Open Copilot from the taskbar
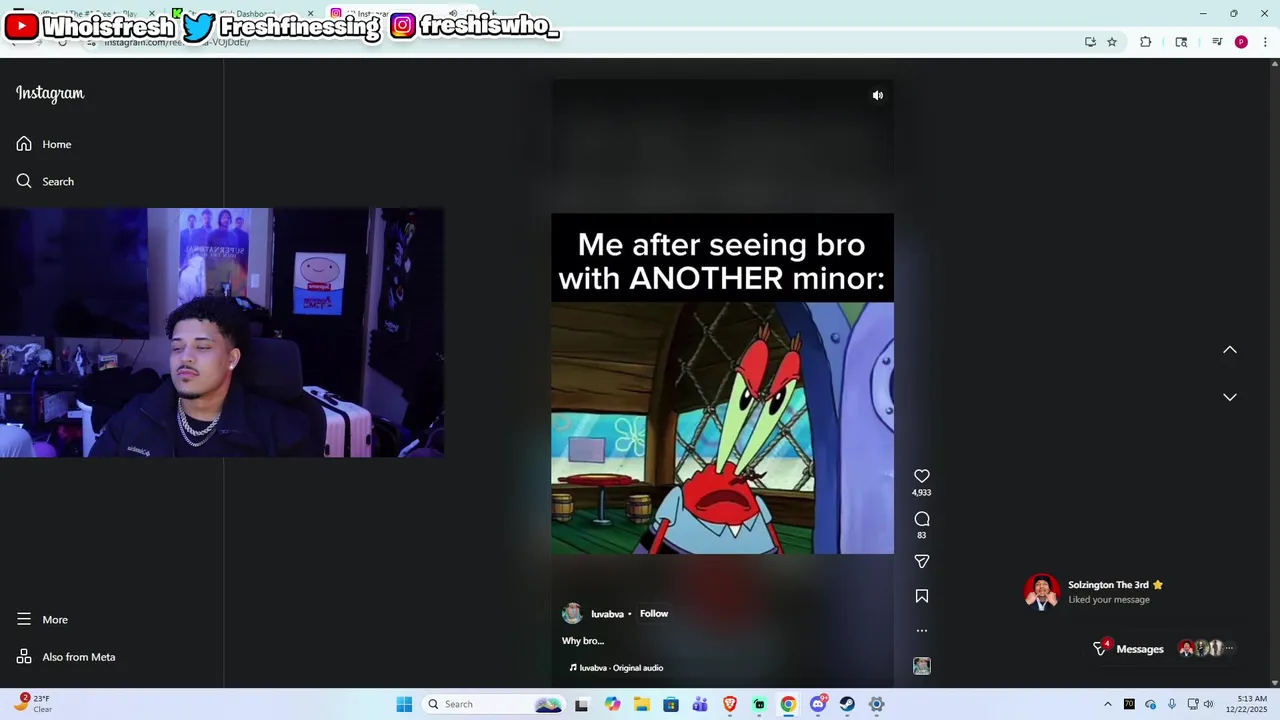This screenshot has width=1280, height=720. (612, 704)
